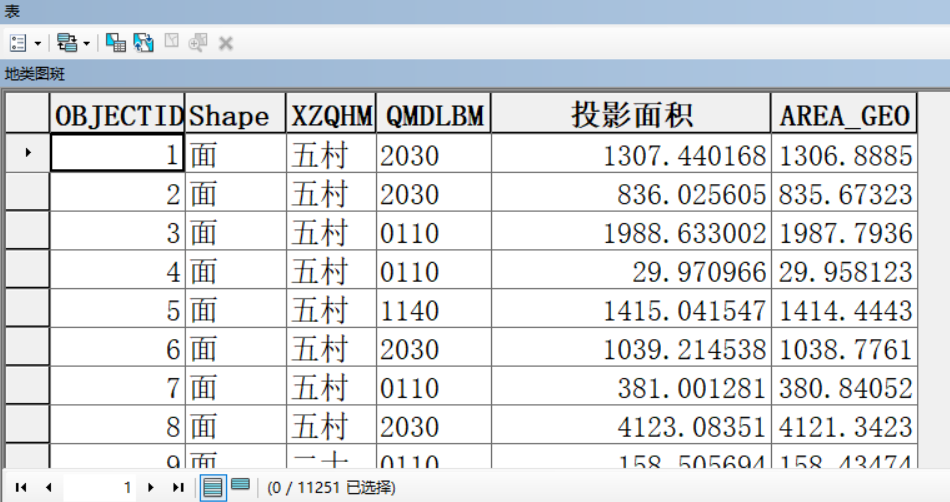This screenshot has height=502, width=950.
Task: Click the Clear Selection icon
Action: [171, 43]
